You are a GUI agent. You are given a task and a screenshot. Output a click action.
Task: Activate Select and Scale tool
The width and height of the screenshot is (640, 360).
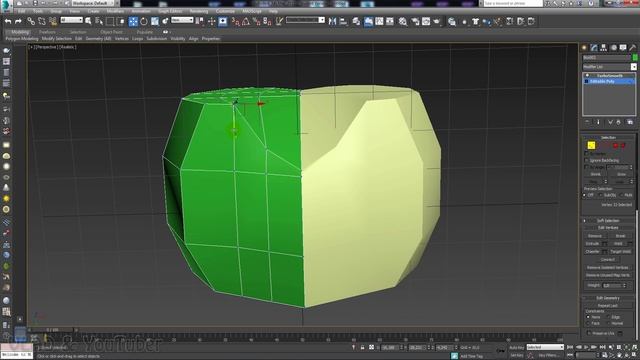click(155, 21)
